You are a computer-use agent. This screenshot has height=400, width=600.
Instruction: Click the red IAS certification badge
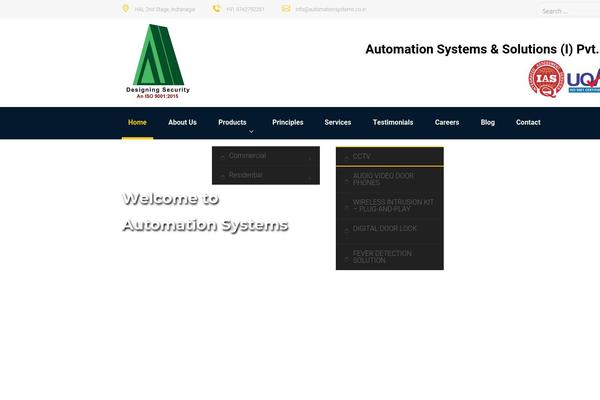(x=546, y=79)
